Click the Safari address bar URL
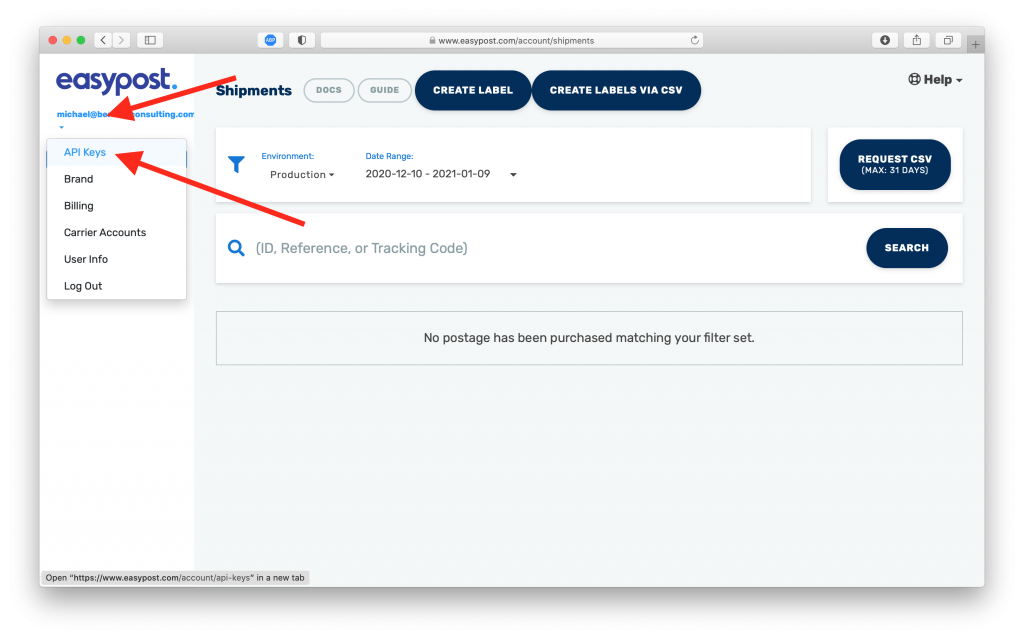 (x=512, y=41)
